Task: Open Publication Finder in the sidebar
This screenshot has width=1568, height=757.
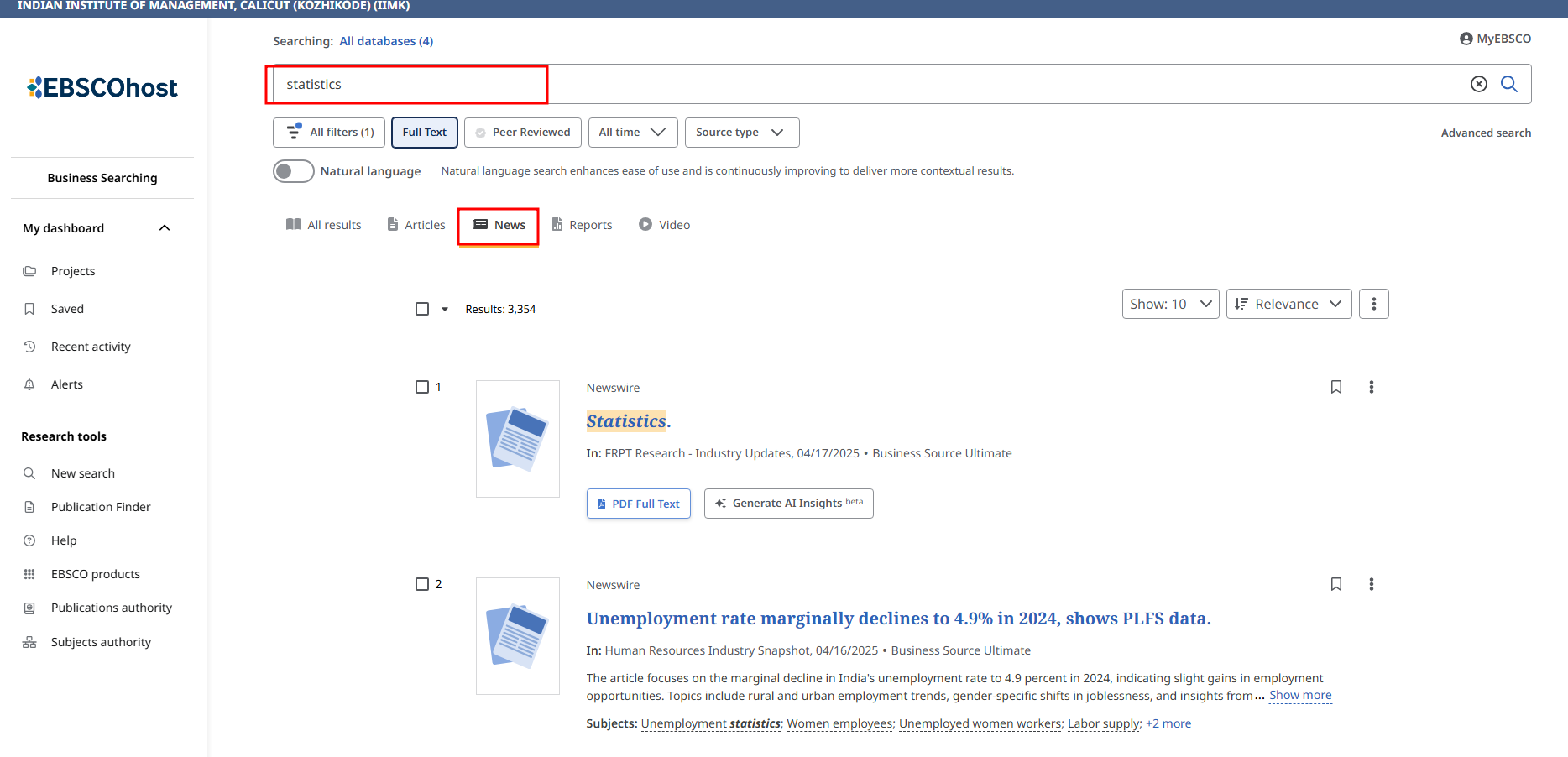Action: pyautogui.click(x=100, y=507)
